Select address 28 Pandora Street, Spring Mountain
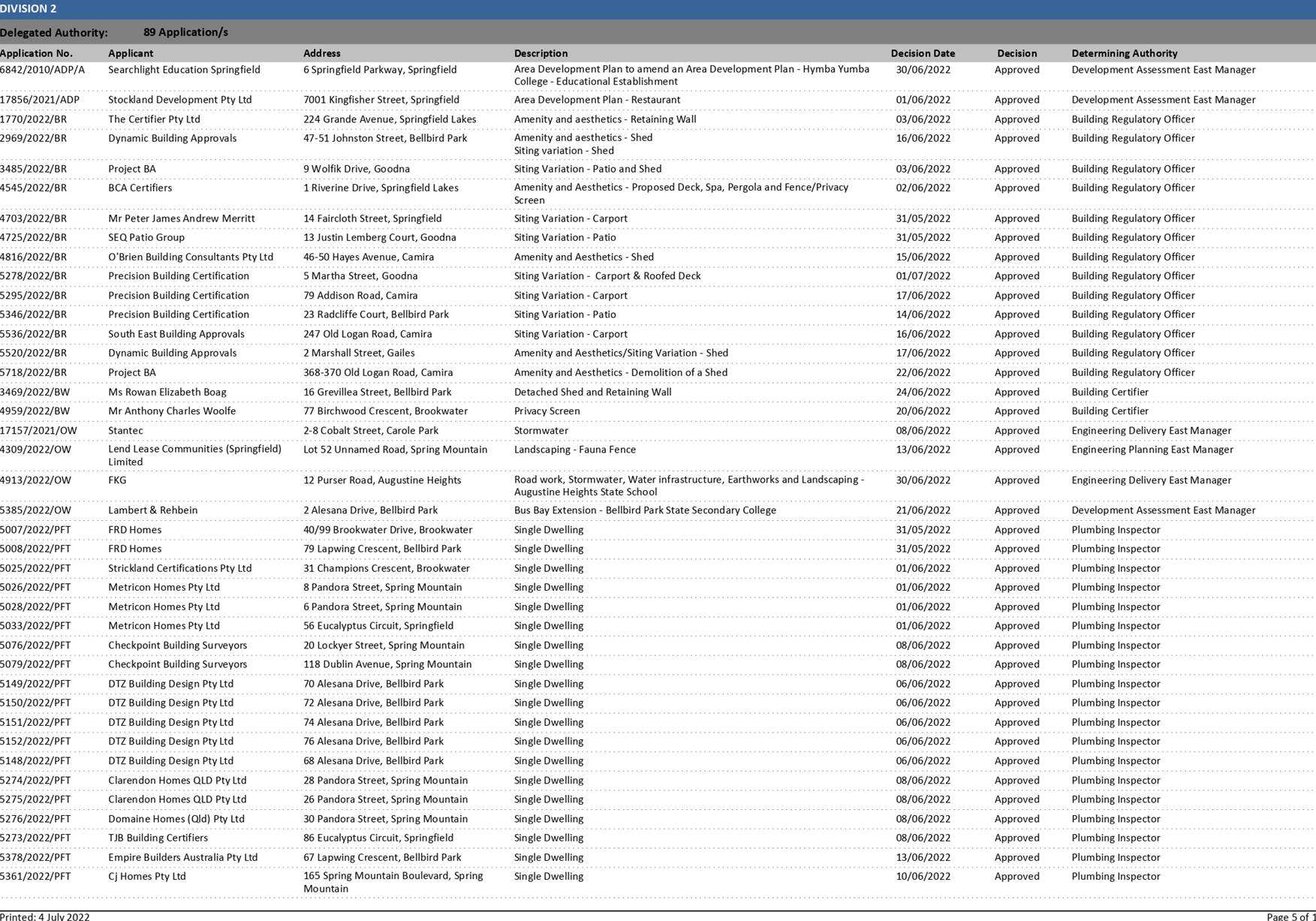 coord(385,780)
